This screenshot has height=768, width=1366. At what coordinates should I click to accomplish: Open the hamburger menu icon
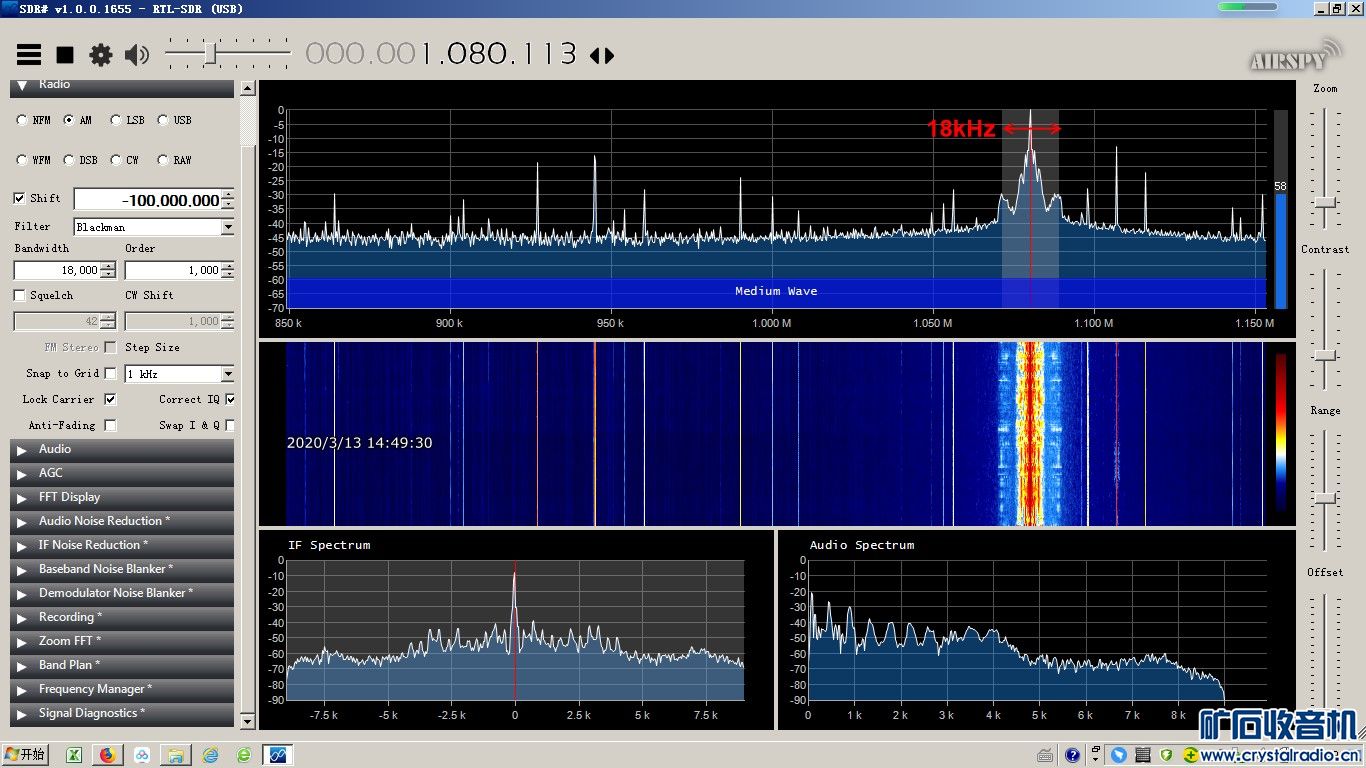click(29, 55)
